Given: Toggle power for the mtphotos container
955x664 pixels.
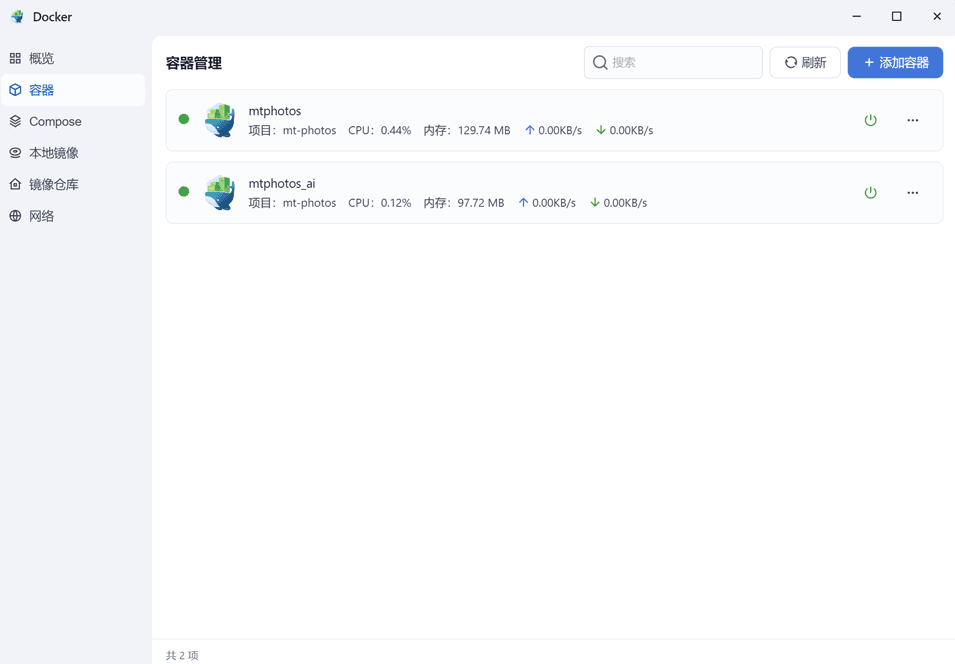Looking at the screenshot, I should [870, 120].
